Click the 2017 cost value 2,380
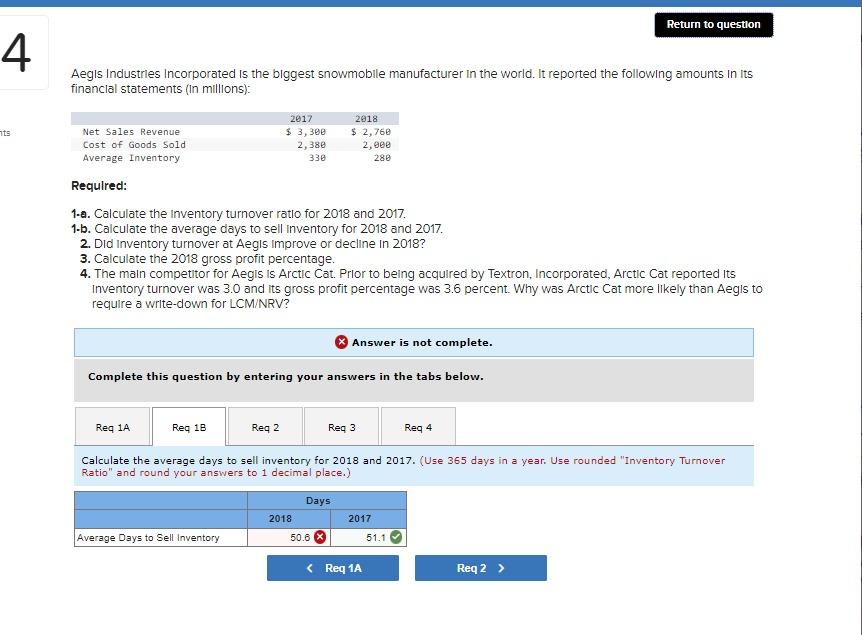Image resolution: width=862 pixels, height=635 pixels. coord(312,145)
